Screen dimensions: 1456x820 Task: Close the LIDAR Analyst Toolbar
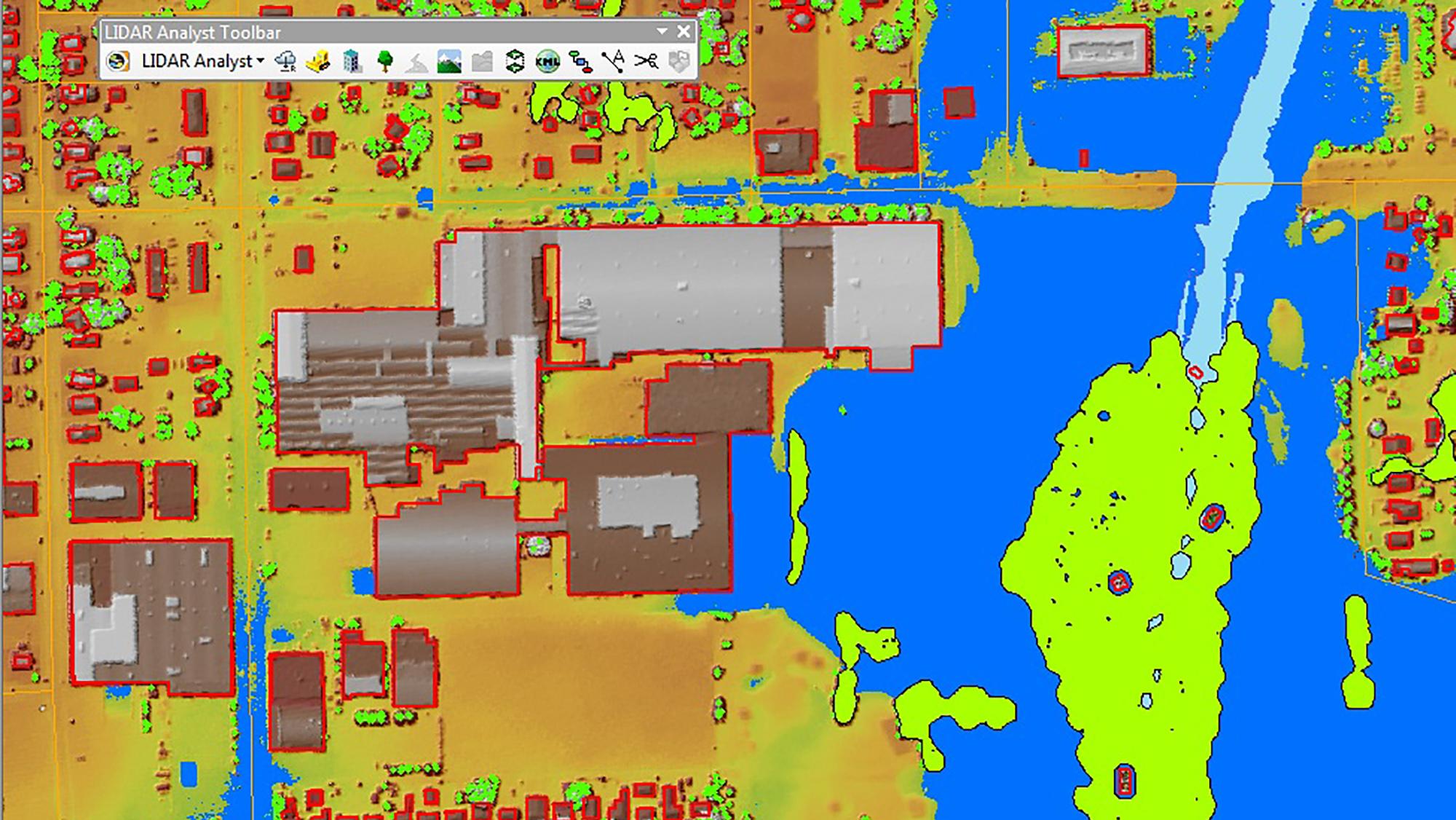coord(684,31)
